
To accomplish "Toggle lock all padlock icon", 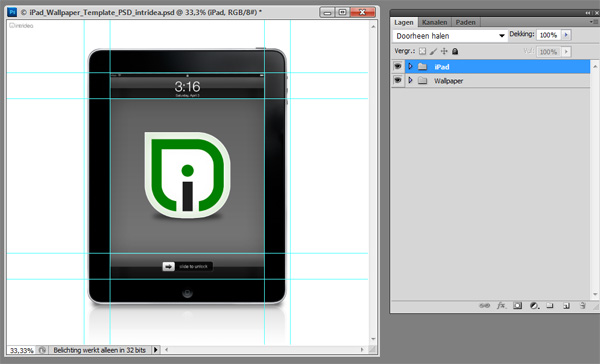I will (x=455, y=51).
